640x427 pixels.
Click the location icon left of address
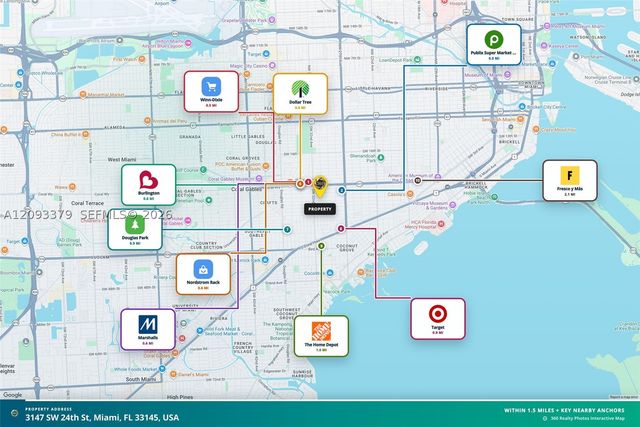(x=15, y=413)
